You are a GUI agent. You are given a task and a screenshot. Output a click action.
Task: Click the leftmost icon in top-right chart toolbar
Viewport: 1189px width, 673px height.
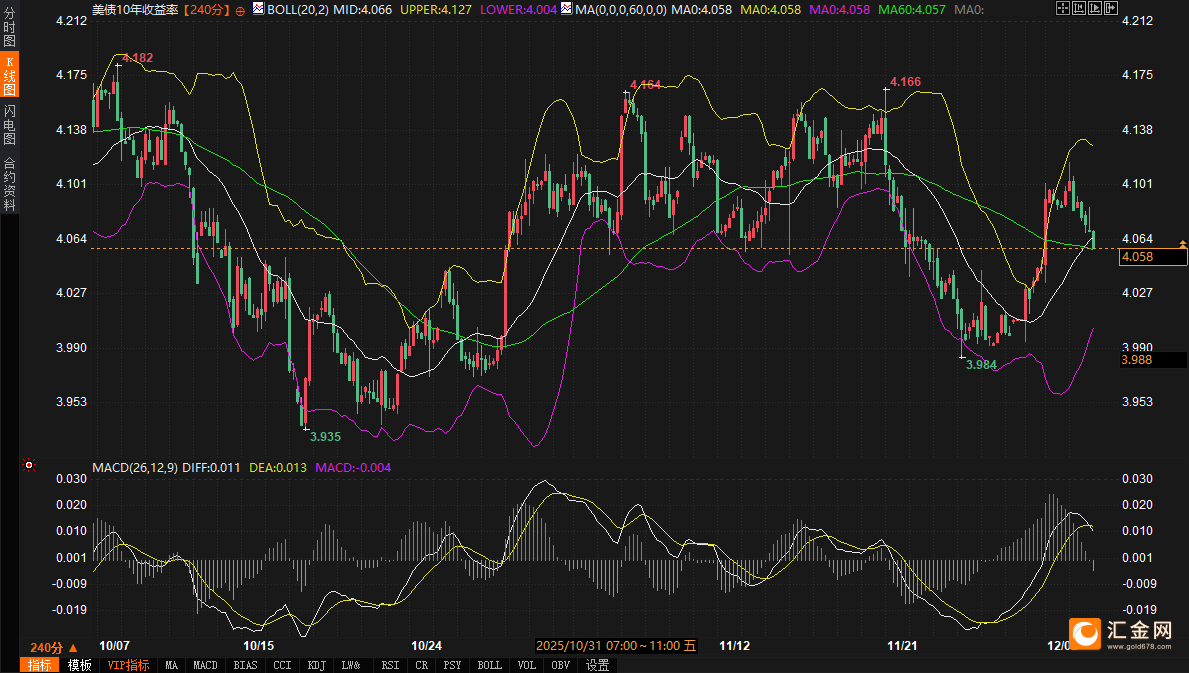pyautogui.click(x=1062, y=9)
